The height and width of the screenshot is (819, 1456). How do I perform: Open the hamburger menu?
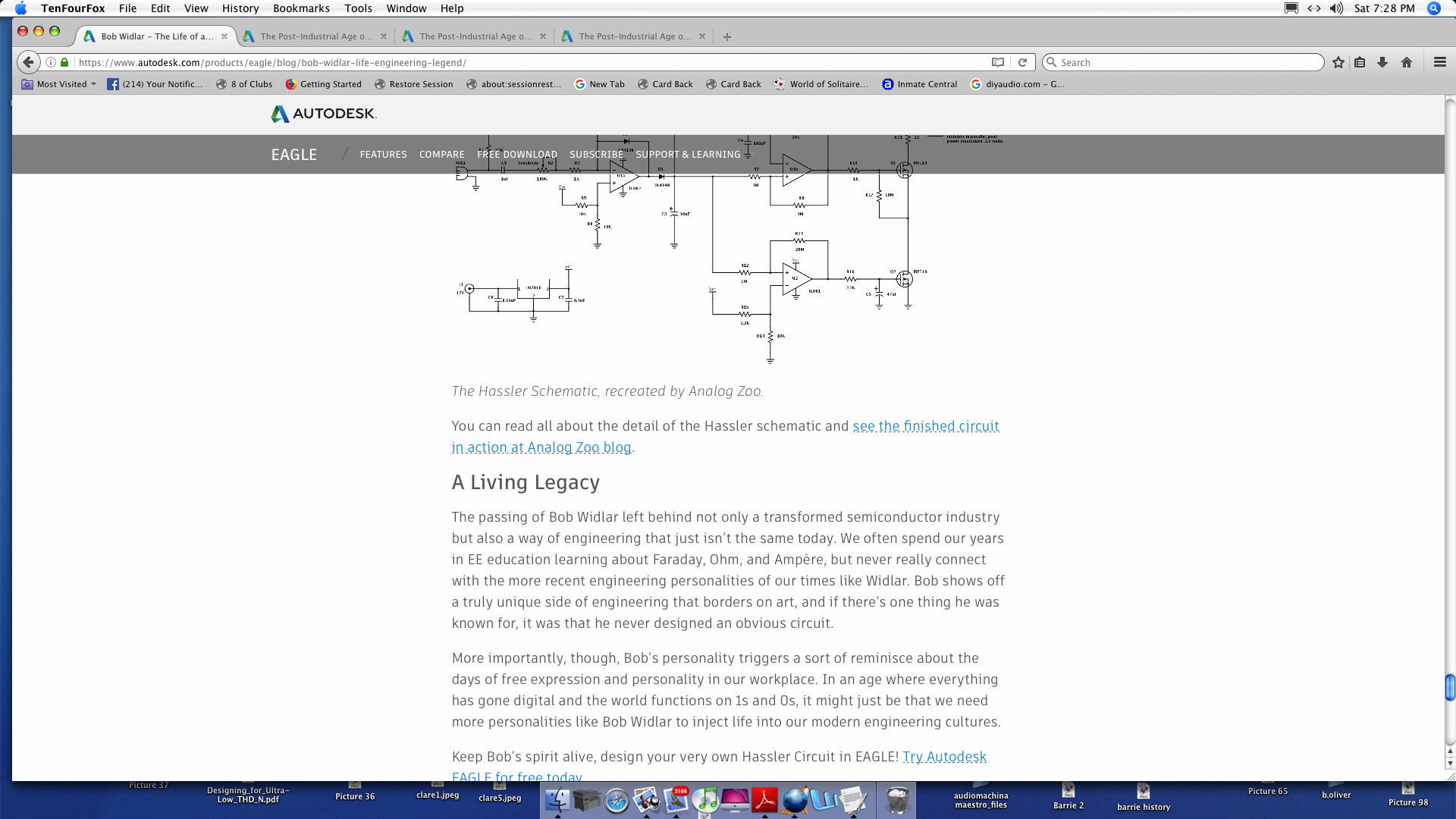click(1440, 62)
